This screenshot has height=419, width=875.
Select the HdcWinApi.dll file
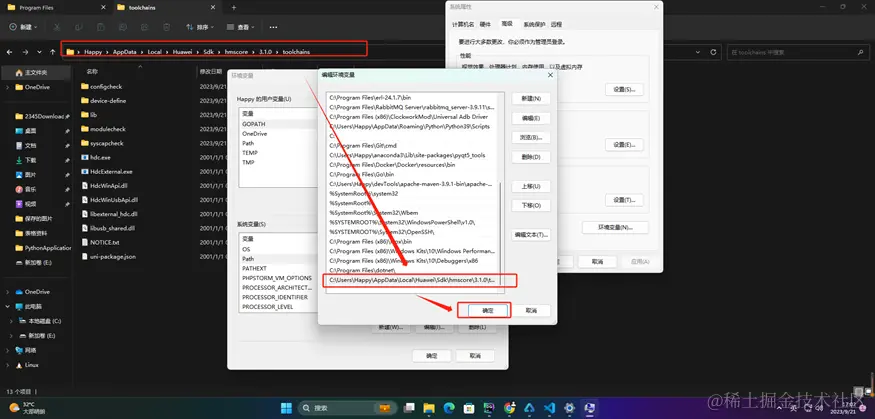[109, 186]
